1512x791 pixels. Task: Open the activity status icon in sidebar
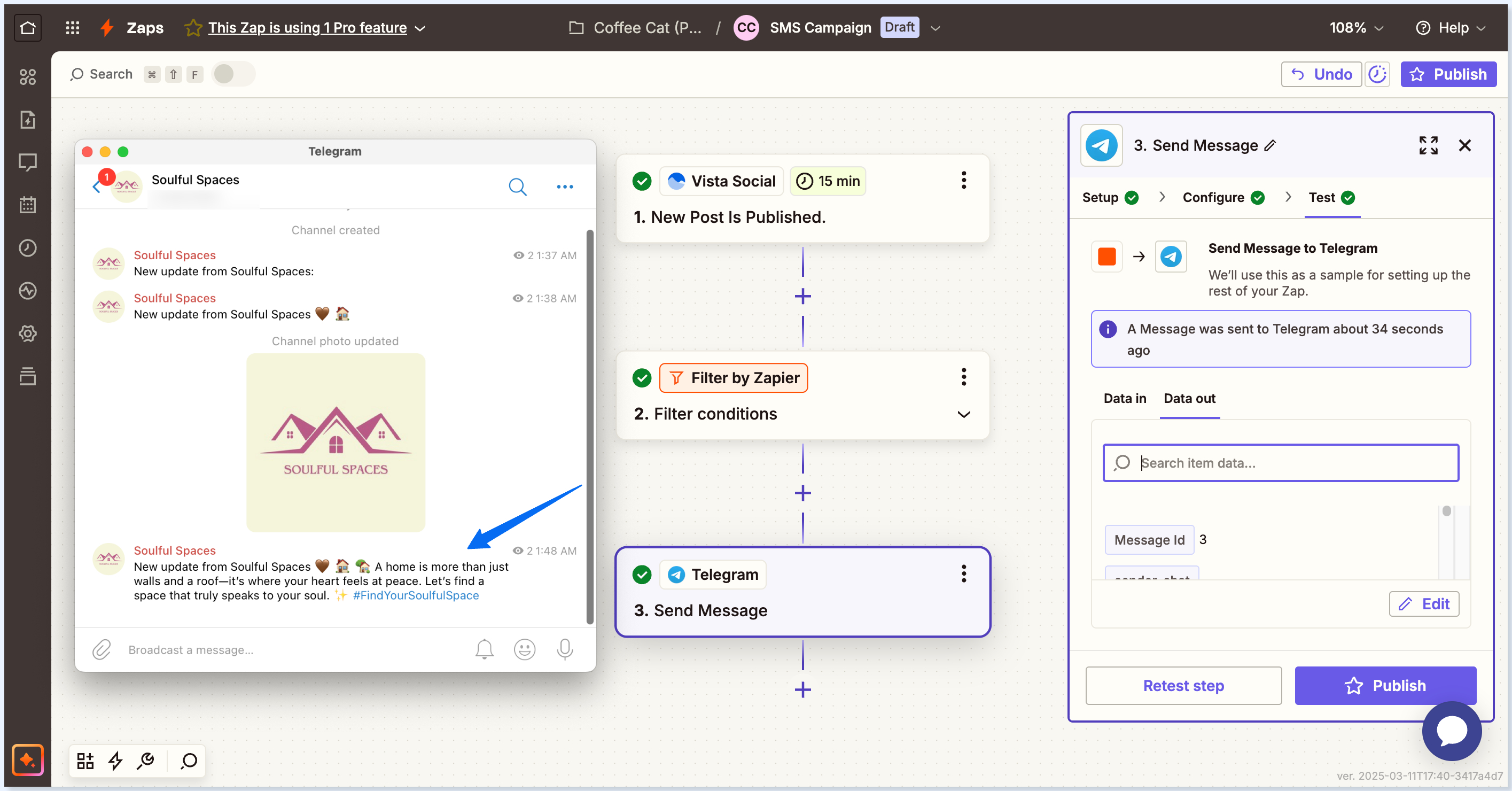(28, 291)
